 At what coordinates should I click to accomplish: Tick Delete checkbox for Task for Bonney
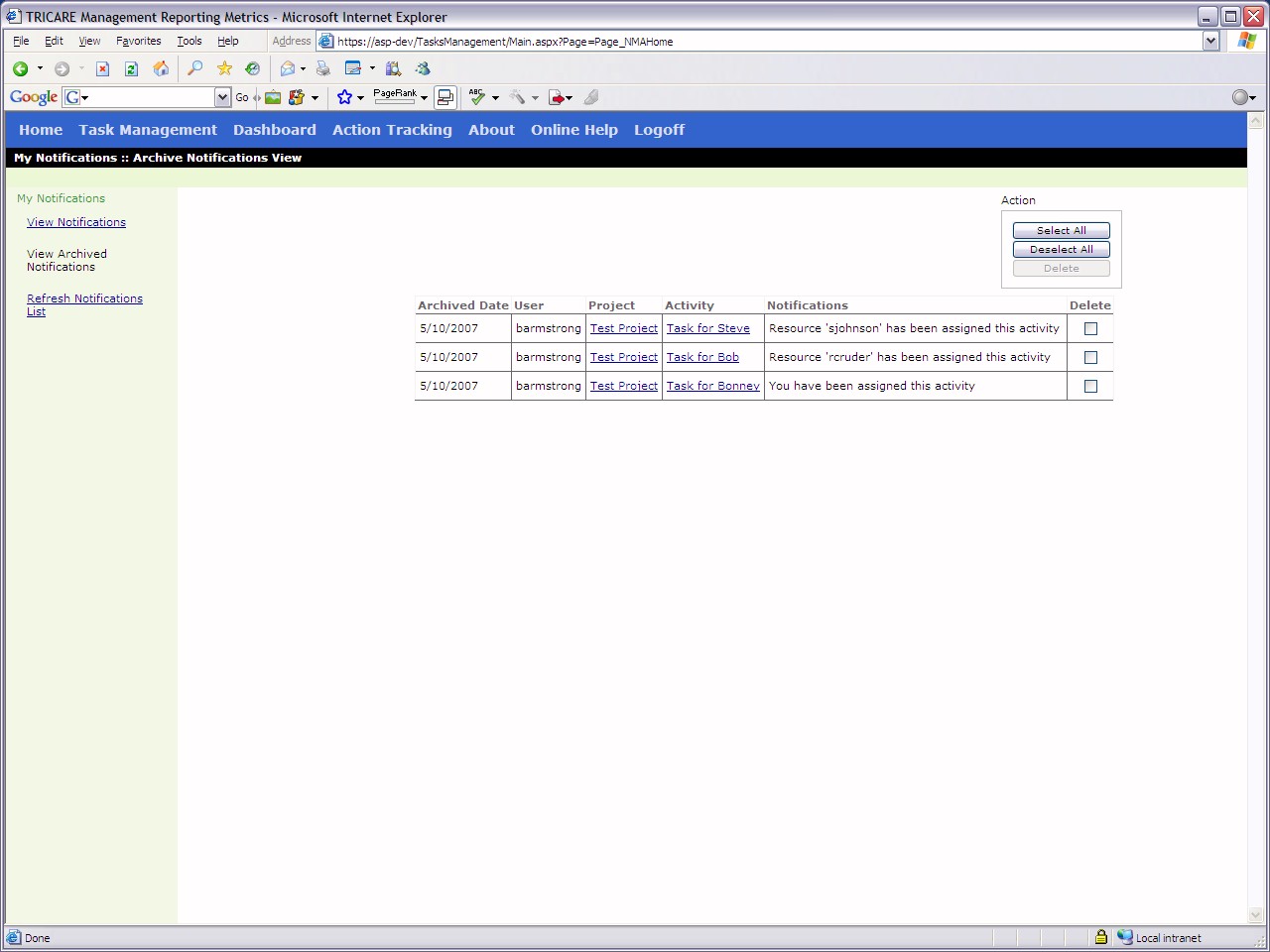pyautogui.click(x=1090, y=386)
